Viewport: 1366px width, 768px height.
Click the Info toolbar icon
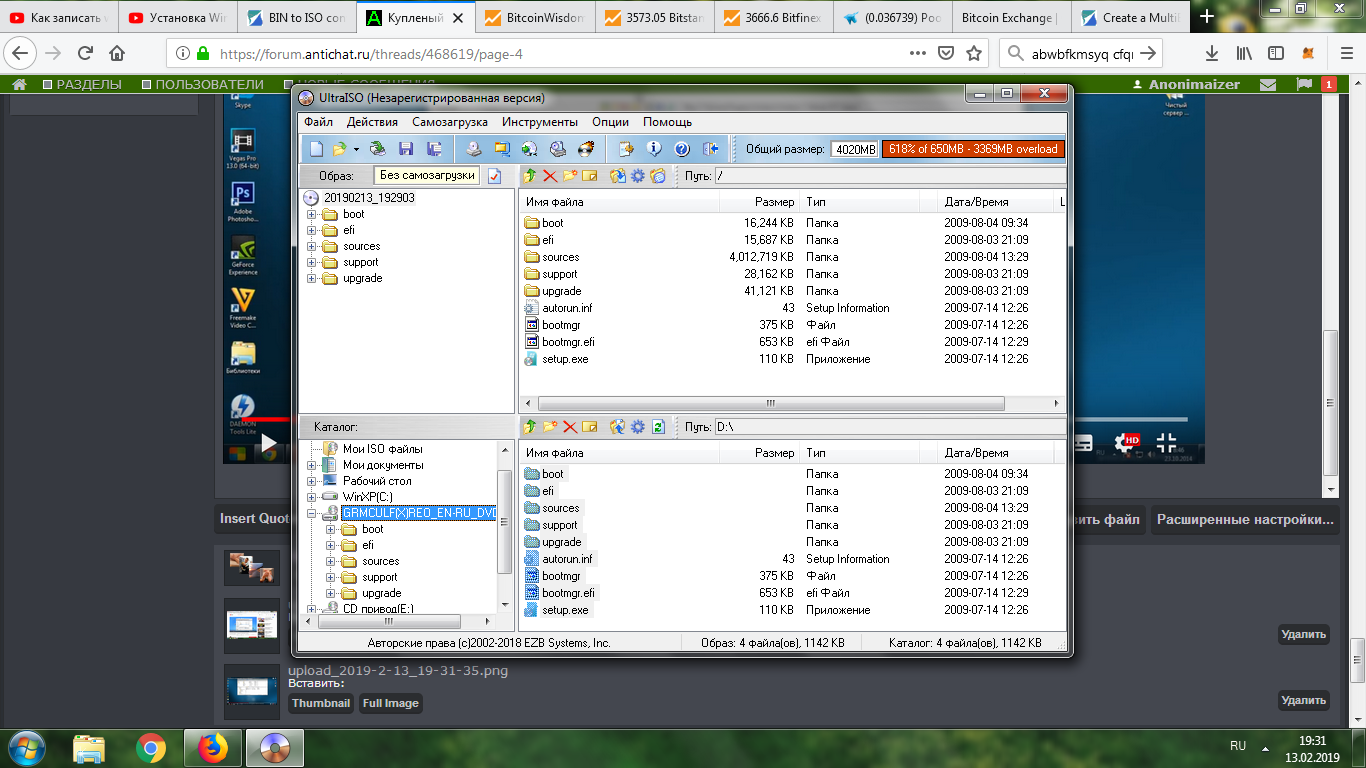[654, 149]
